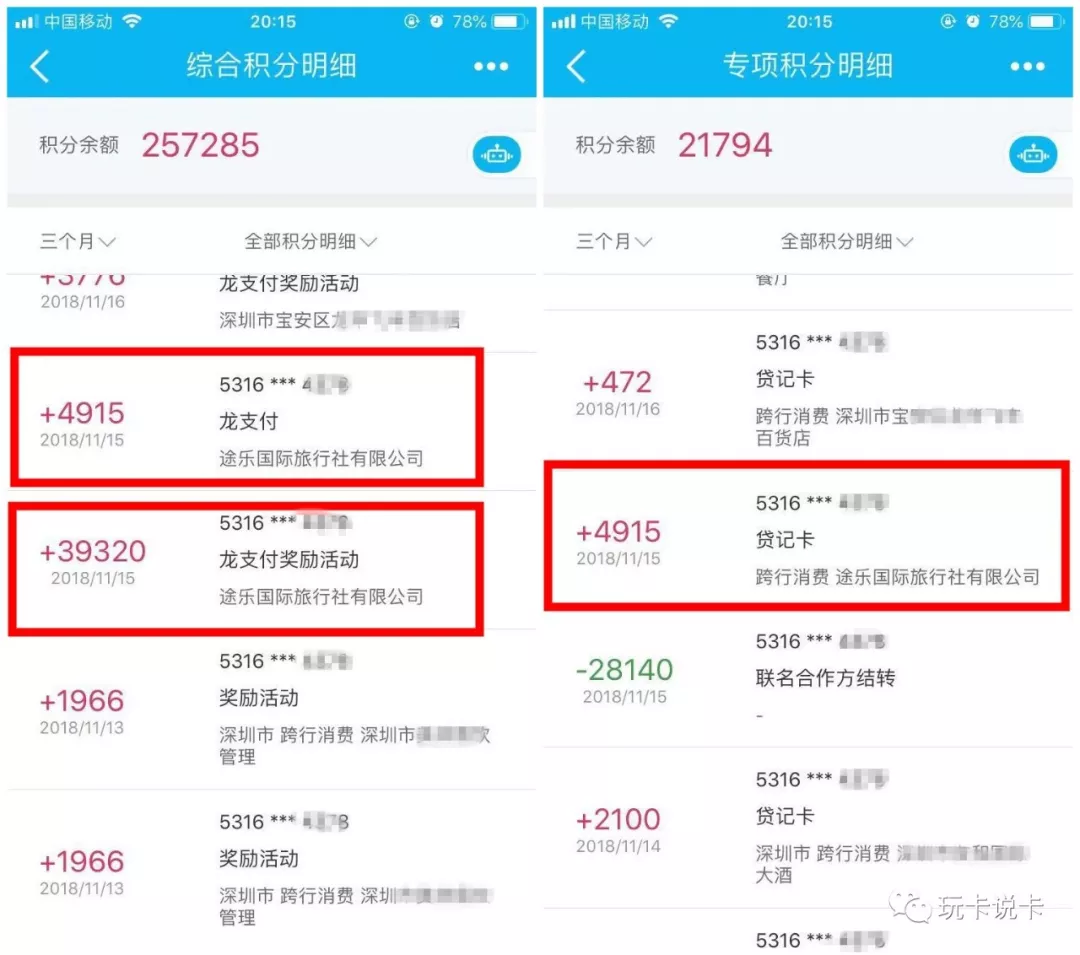The width and height of the screenshot is (1080, 955).
Task: Tap Wi-Fi icon in right status bar
Action: click(x=667, y=21)
